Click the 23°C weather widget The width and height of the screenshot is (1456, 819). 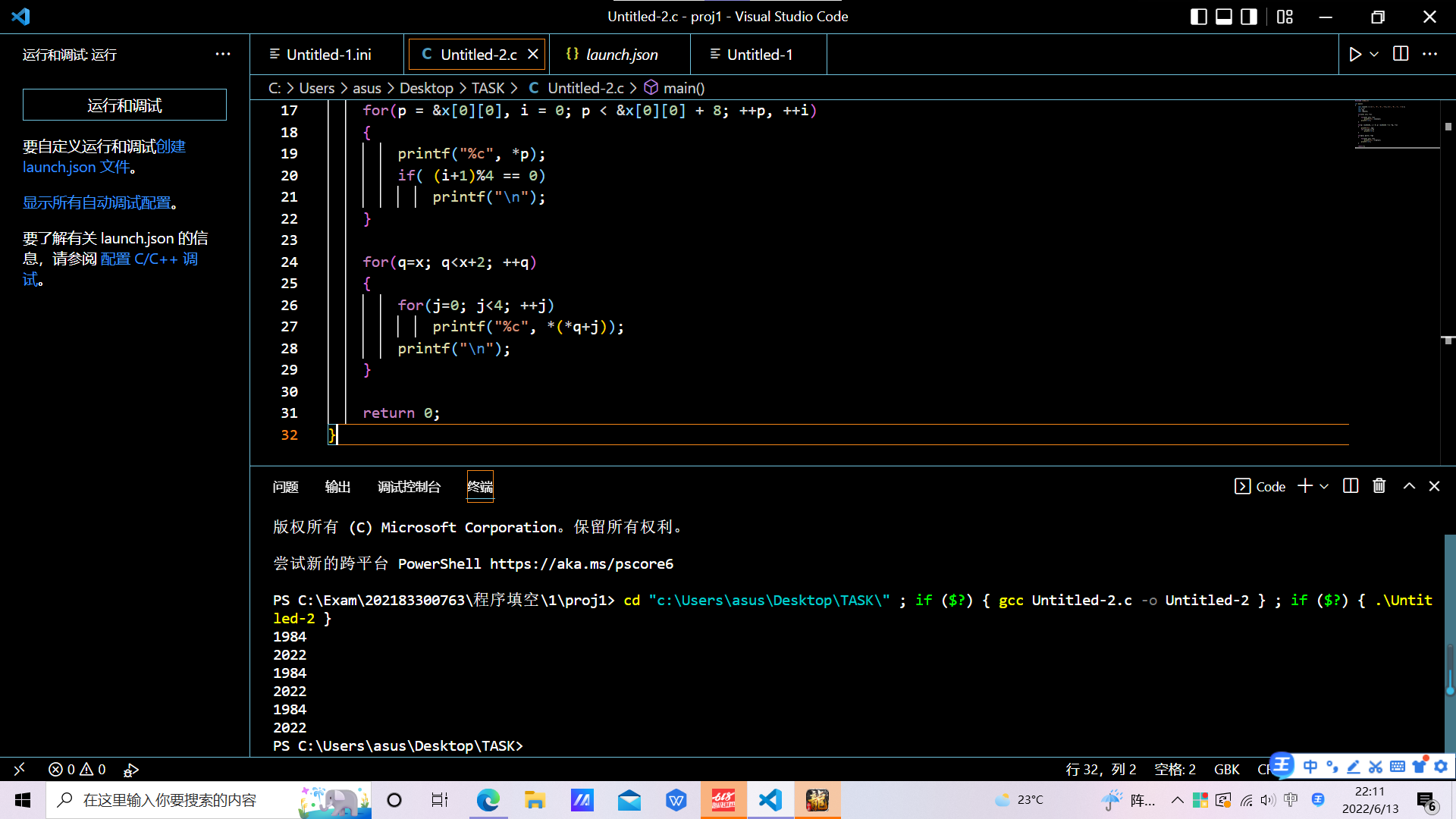click(x=1019, y=800)
